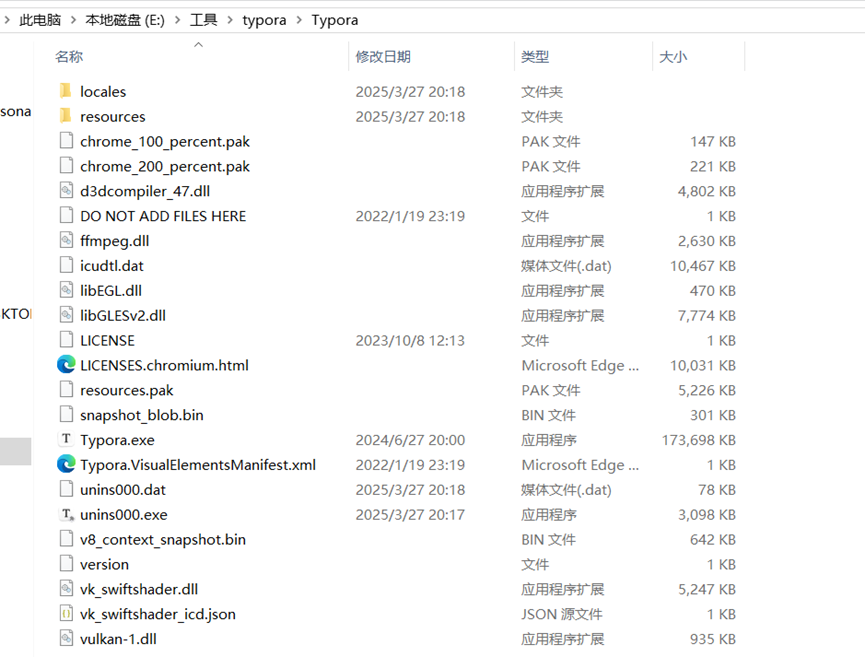
Task: Click the ffmpeg.dll file icon
Action: click(66, 240)
